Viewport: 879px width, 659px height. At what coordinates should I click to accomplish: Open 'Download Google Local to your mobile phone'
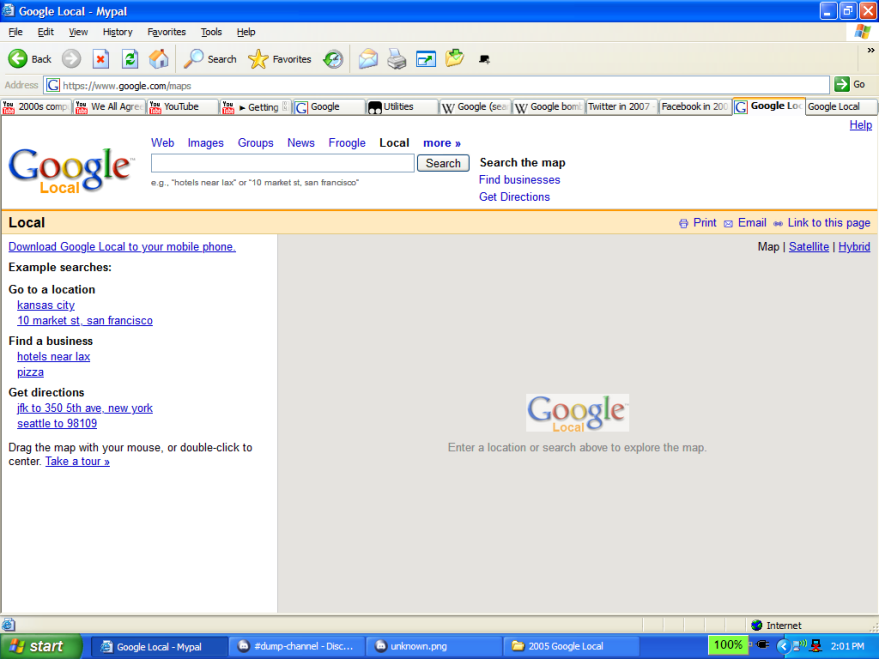click(x=122, y=247)
